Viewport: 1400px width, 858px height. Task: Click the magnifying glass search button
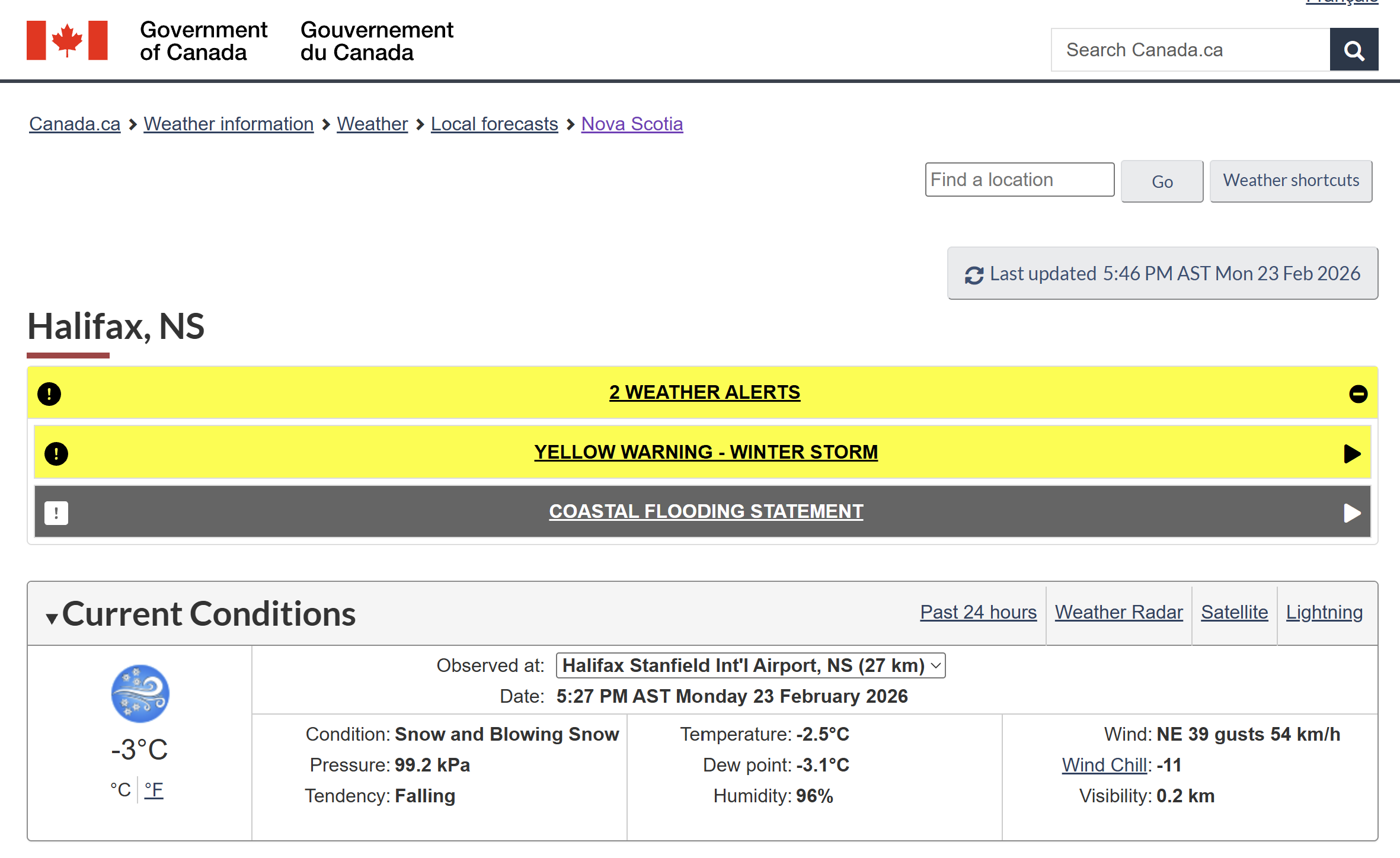(x=1353, y=50)
